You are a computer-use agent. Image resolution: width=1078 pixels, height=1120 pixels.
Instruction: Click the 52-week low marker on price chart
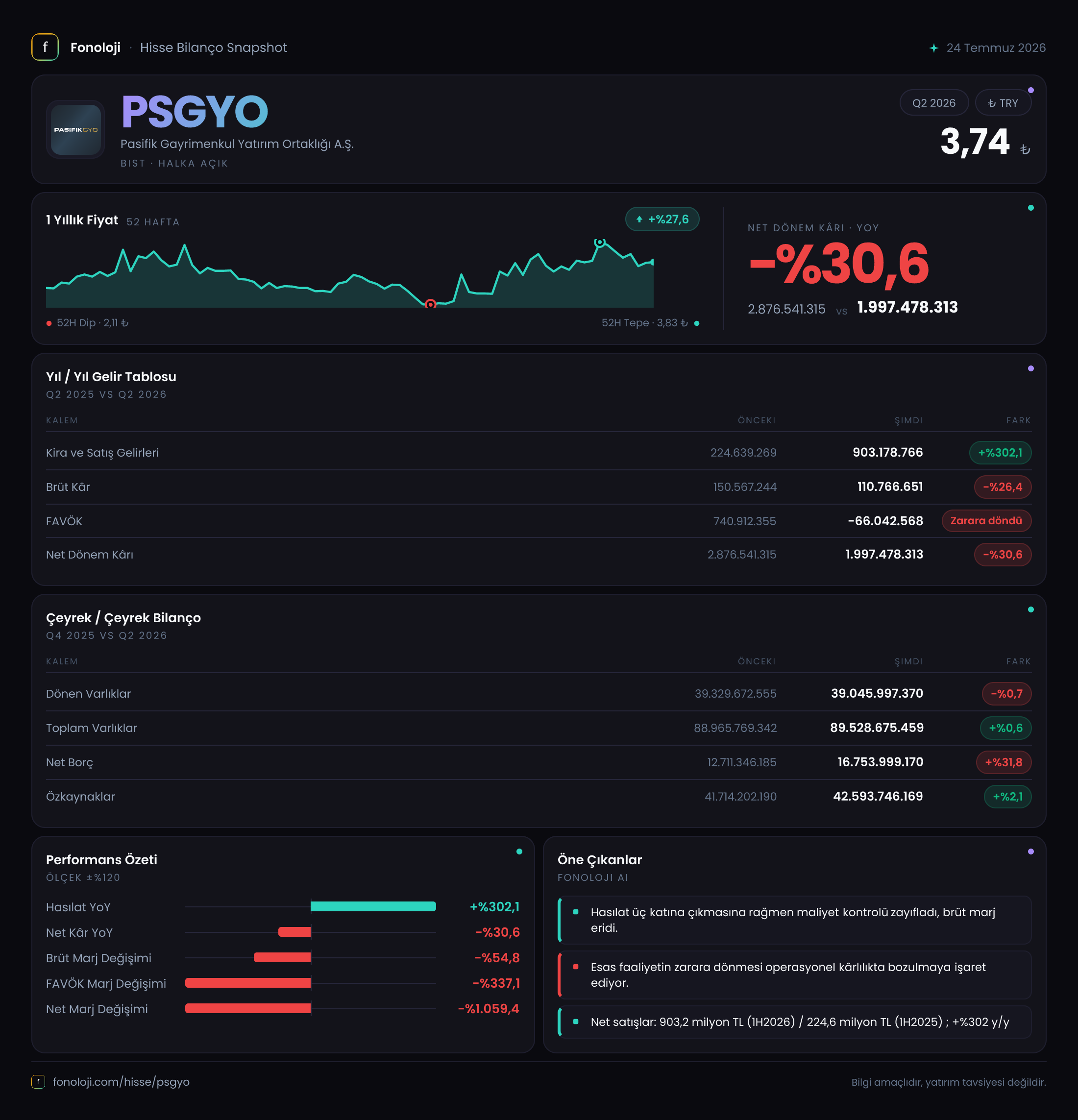pos(430,304)
